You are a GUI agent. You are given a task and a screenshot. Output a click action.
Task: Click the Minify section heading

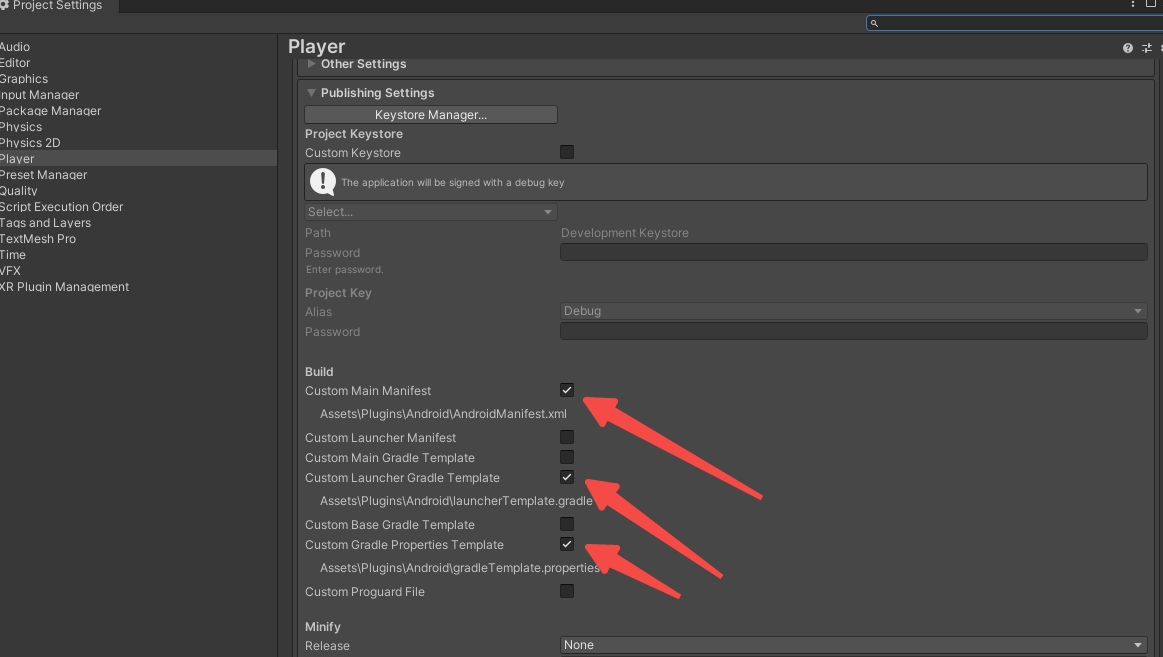coord(323,627)
